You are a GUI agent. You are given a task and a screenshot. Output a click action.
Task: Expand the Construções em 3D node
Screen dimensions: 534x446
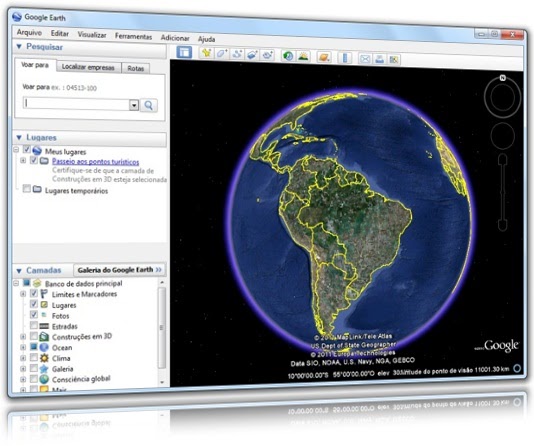click(x=23, y=337)
